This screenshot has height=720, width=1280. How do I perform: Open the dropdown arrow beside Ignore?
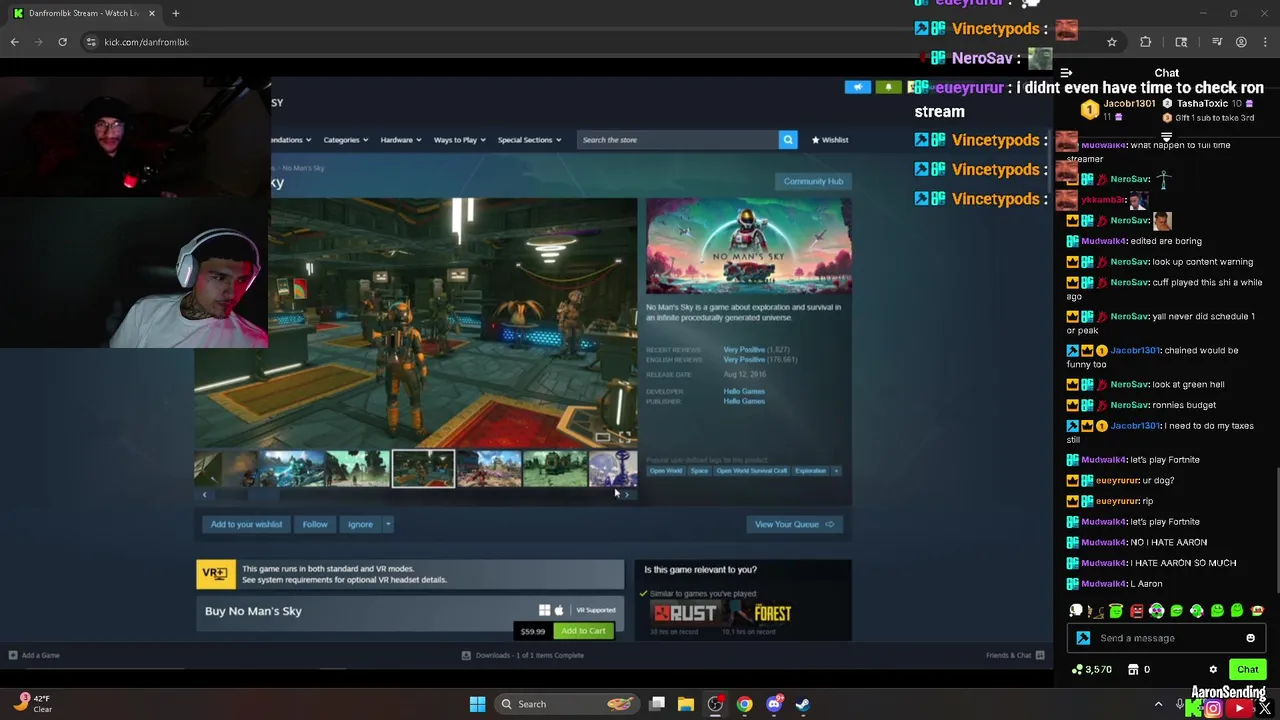388,524
